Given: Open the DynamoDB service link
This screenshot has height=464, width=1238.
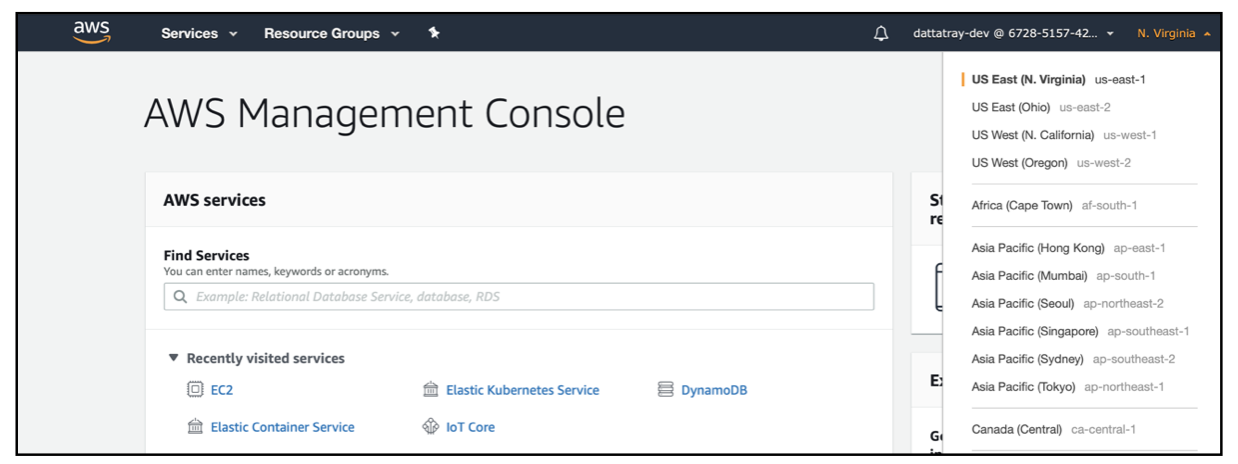Looking at the screenshot, I should click(x=714, y=390).
